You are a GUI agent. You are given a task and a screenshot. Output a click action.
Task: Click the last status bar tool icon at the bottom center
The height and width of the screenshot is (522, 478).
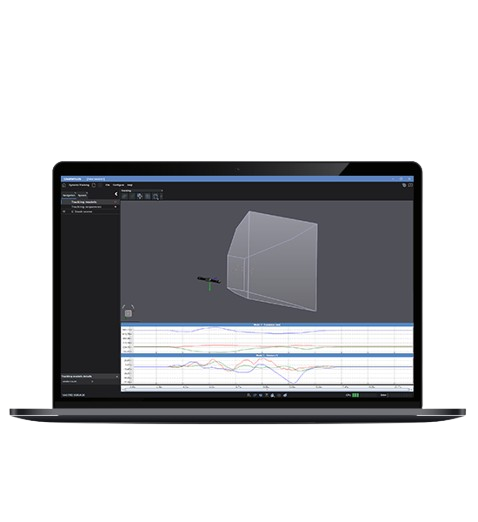pyautogui.click(x=285, y=395)
